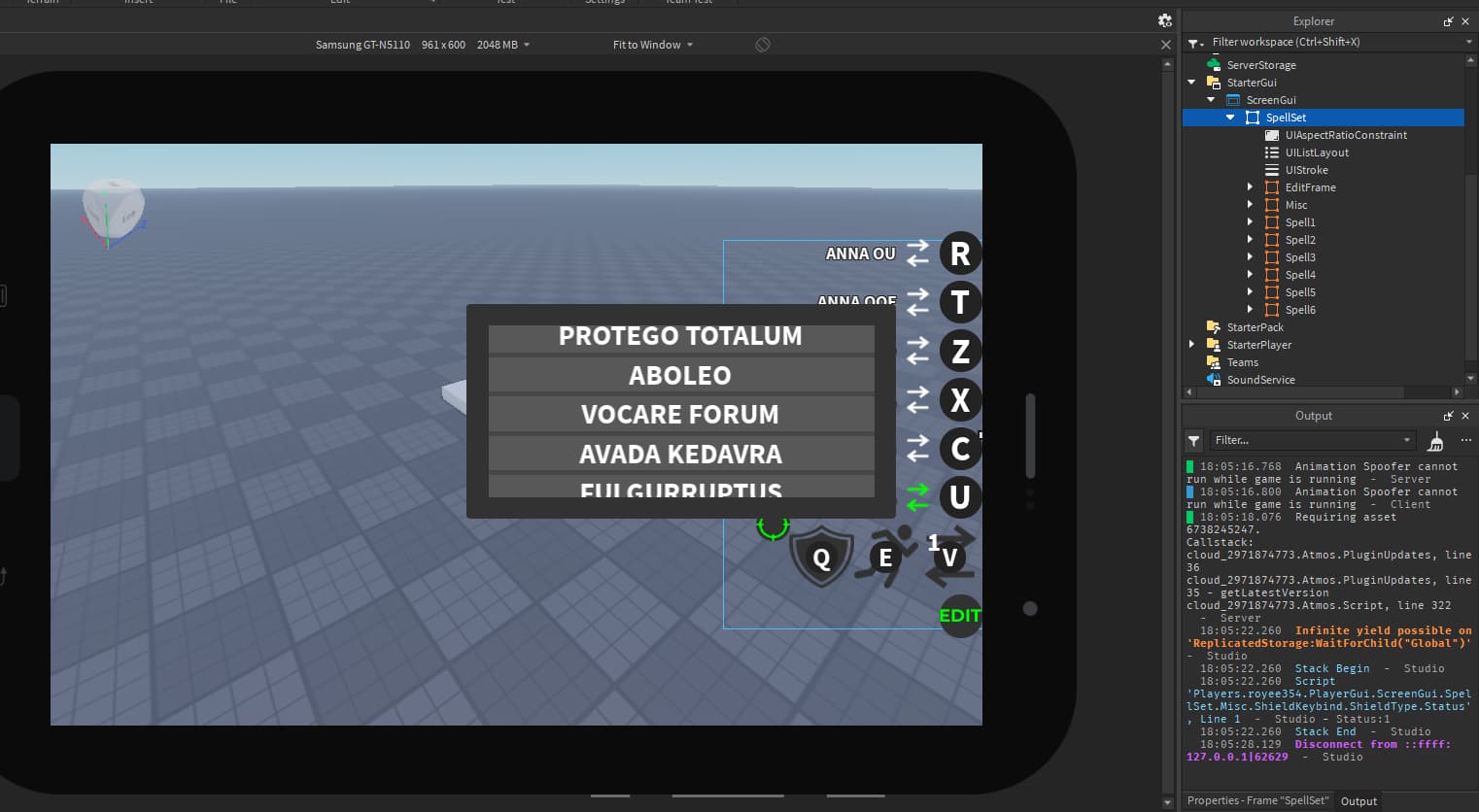
Task: Collapse the SpellSet tree node
Action: click(x=1230, y=118)
